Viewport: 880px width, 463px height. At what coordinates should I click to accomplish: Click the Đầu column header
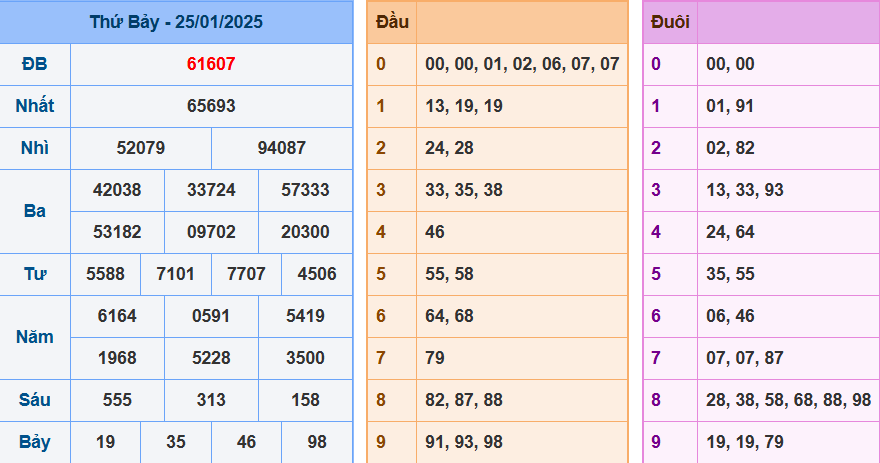pos(392,22)
